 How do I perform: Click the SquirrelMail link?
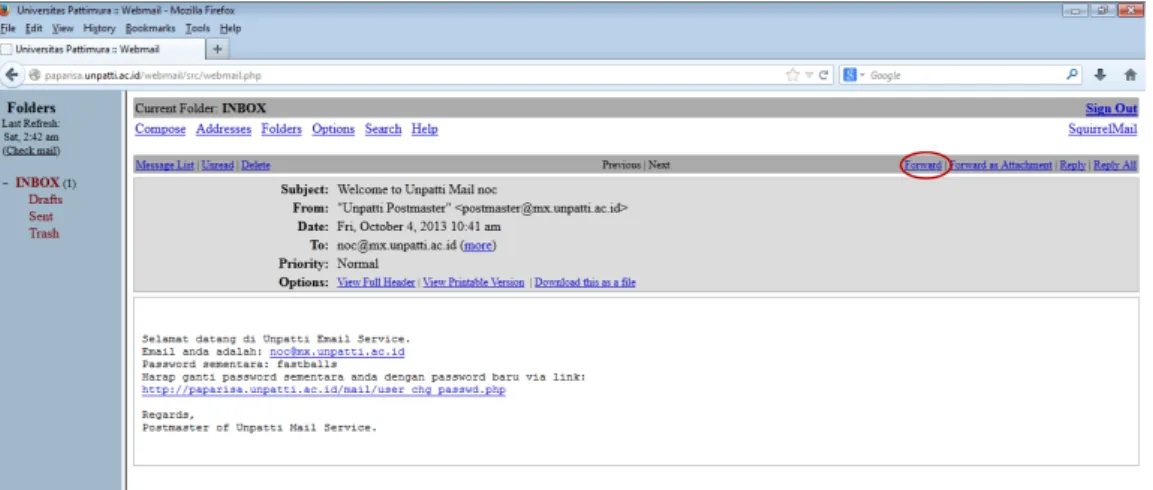(1102, 129)
